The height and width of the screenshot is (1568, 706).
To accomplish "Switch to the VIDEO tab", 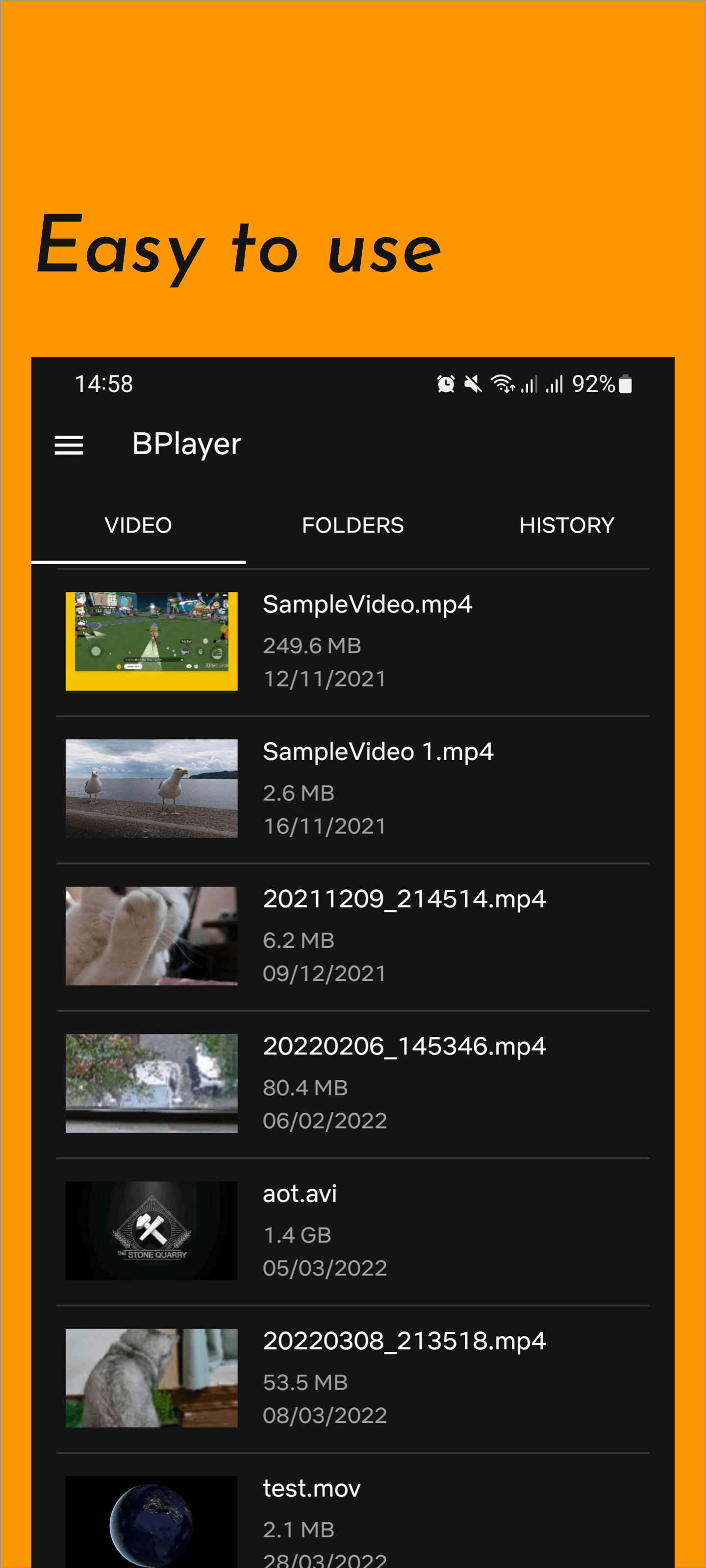I will [x=138, y=525].
